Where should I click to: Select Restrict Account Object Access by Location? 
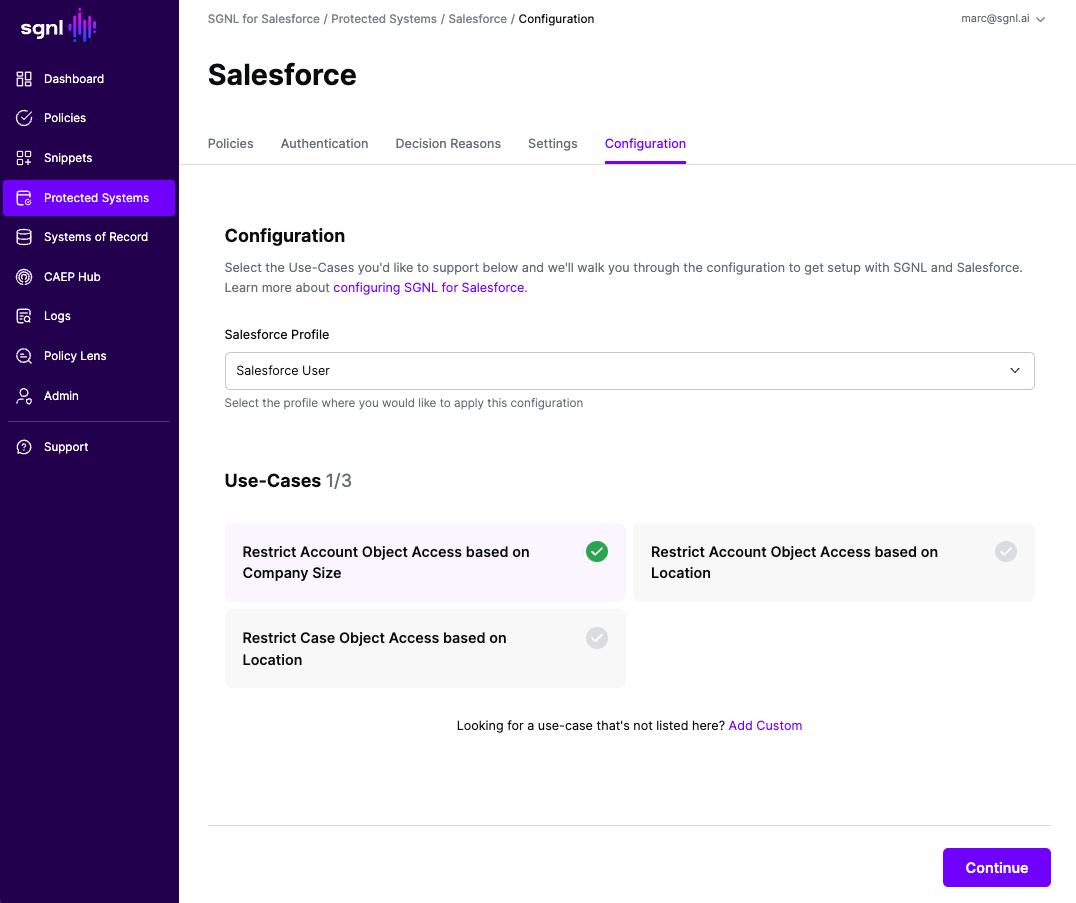833,563
